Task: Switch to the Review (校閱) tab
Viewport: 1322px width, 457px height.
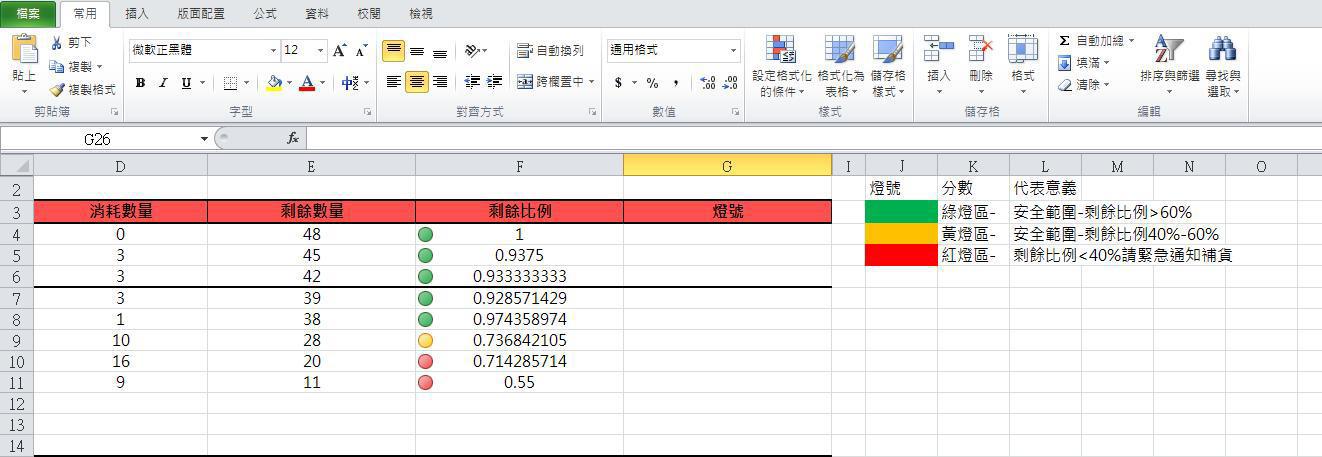Action: coord(369,14)
